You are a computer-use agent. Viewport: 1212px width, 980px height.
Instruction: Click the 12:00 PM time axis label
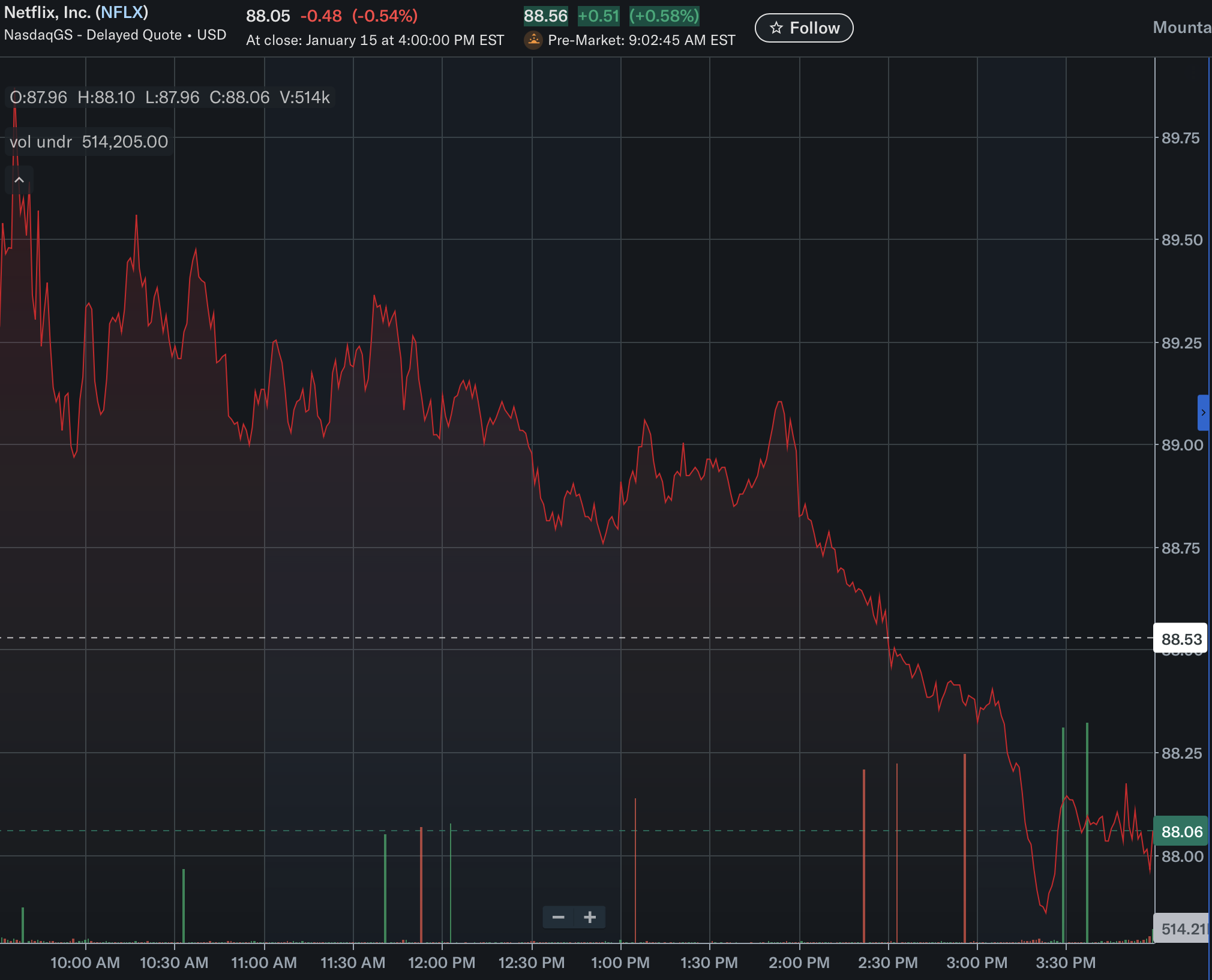[x=442, y=963]
